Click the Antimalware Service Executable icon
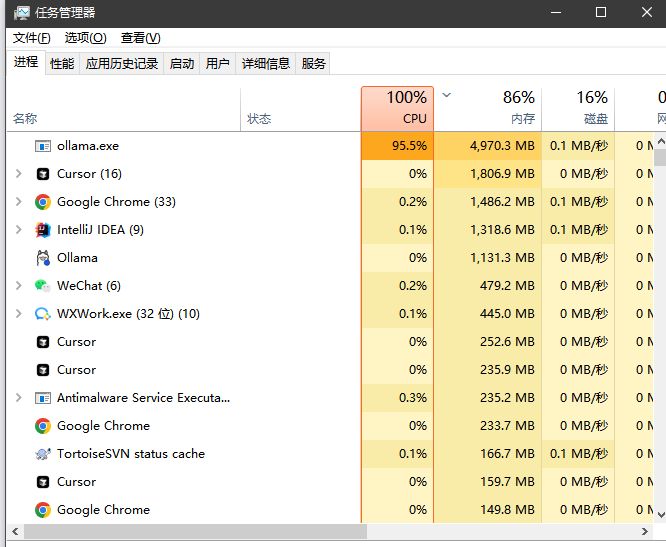Image resolution: width=666 pixels, height=547 pixels. (x=42, y=398)
